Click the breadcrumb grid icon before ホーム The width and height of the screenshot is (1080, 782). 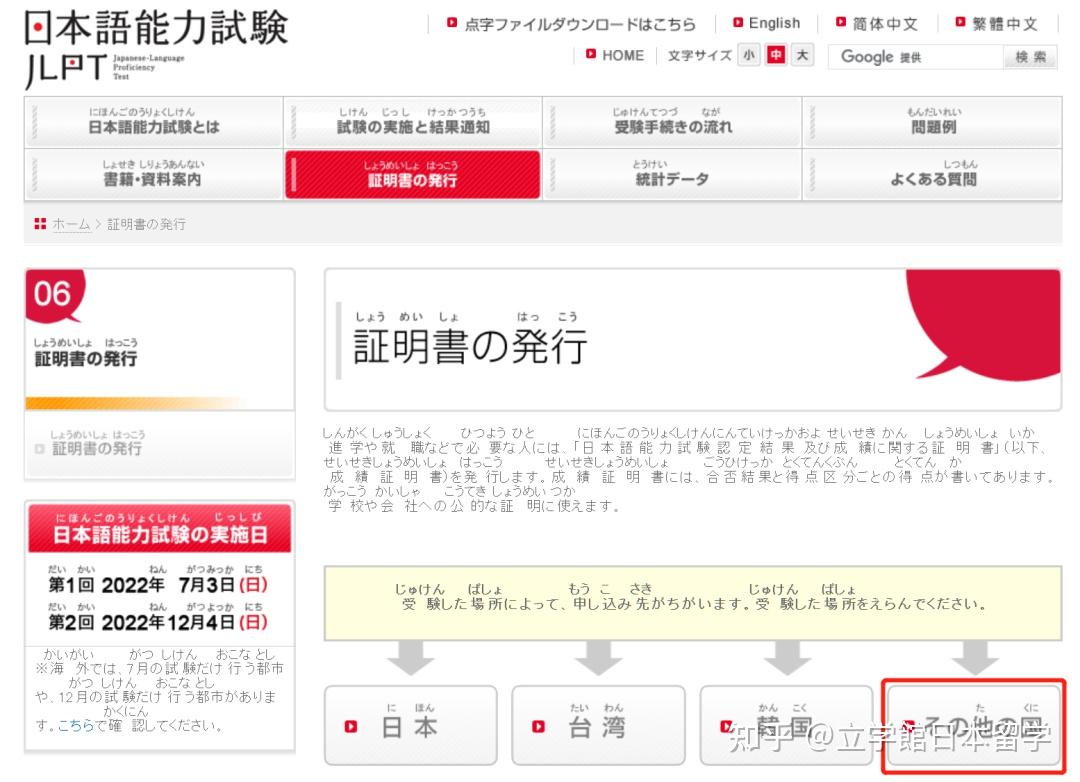pyautogui.click(x=39, y=225)
